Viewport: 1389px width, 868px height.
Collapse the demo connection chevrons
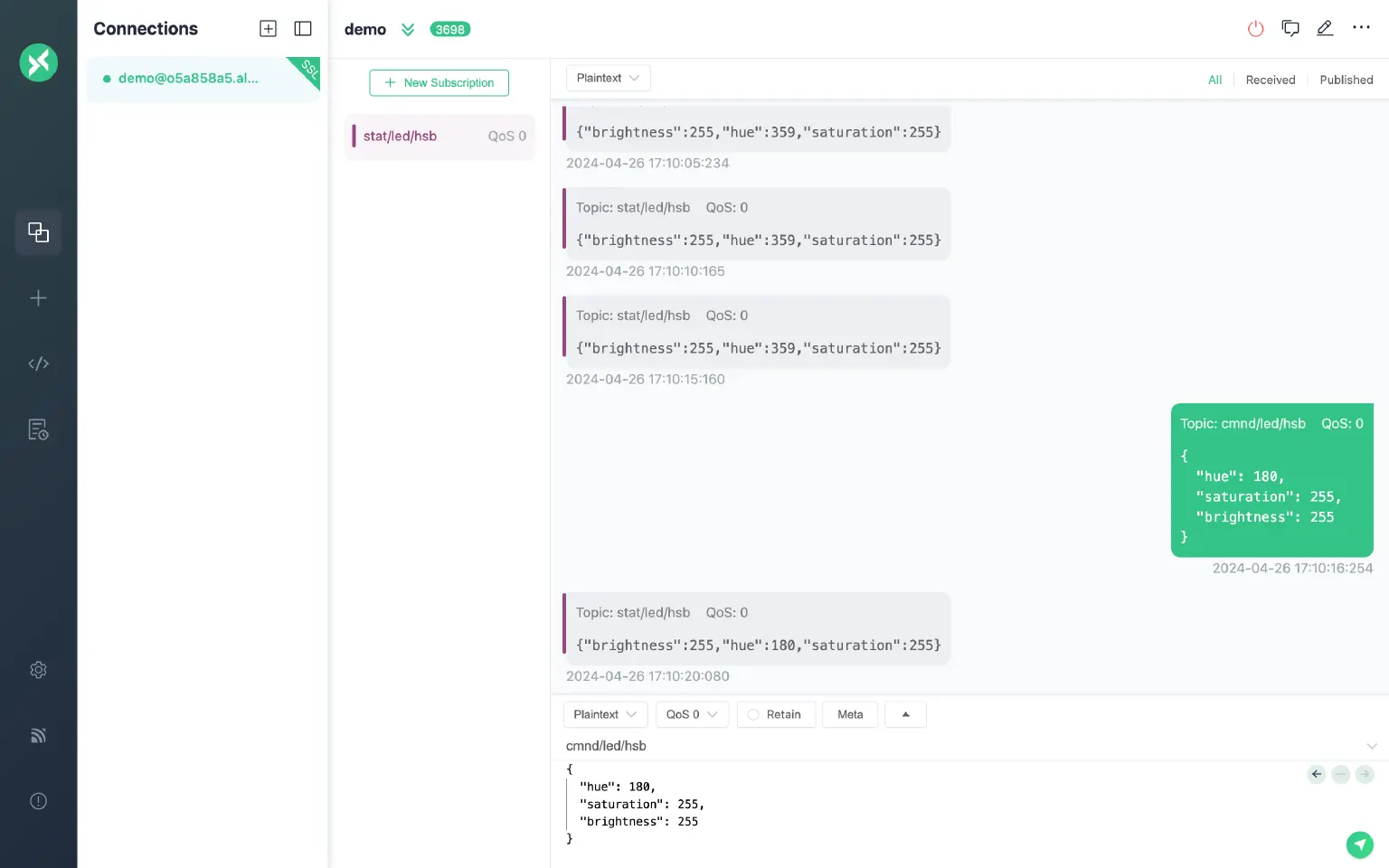[408, 30]
